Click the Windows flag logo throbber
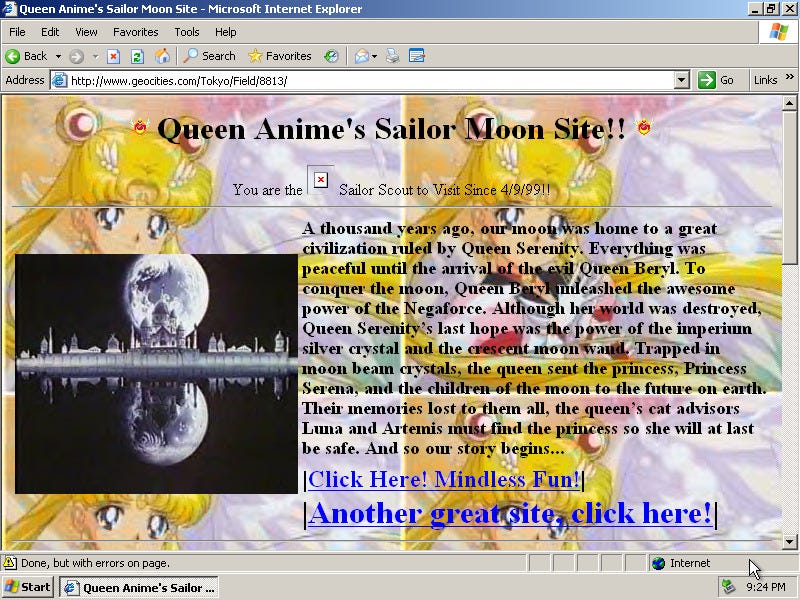Image resolution: width=800 pixels, height=600 pixels. pyautogui.click(x=779, y=32)
